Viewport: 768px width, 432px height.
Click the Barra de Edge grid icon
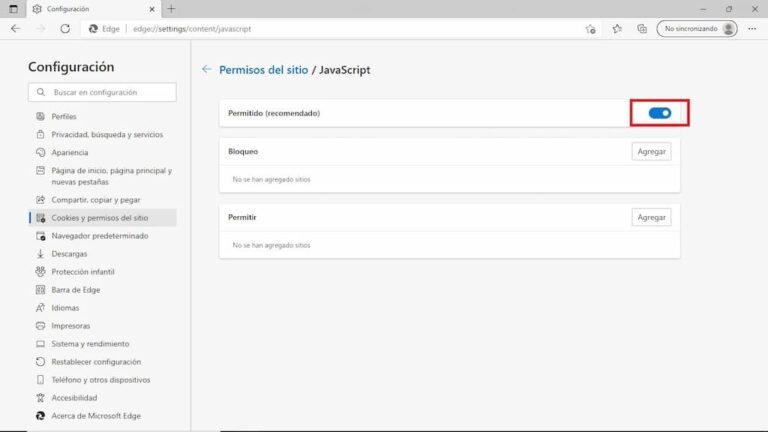tap(40, 290)
